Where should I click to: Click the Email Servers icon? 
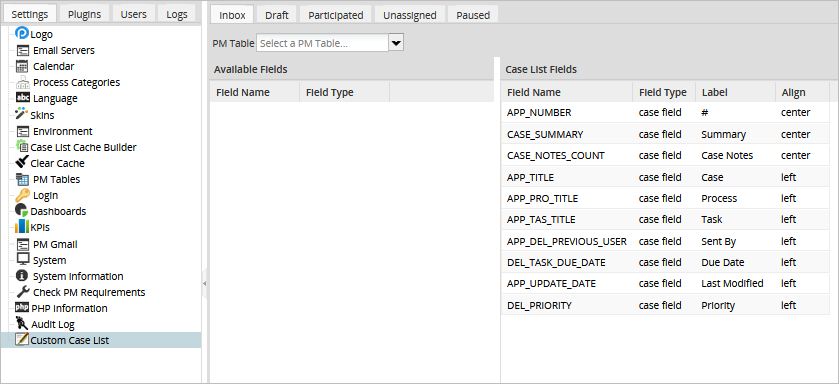coord(22,50)
